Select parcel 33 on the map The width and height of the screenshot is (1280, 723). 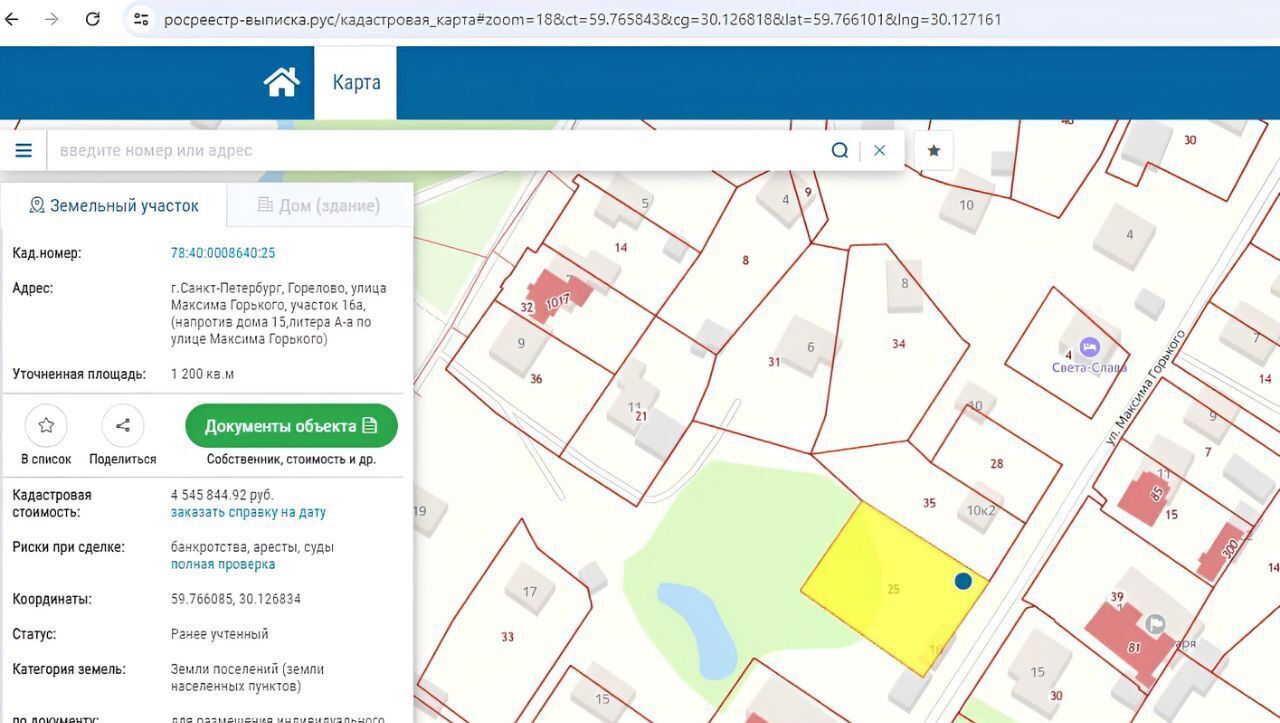tap(508, 637)
